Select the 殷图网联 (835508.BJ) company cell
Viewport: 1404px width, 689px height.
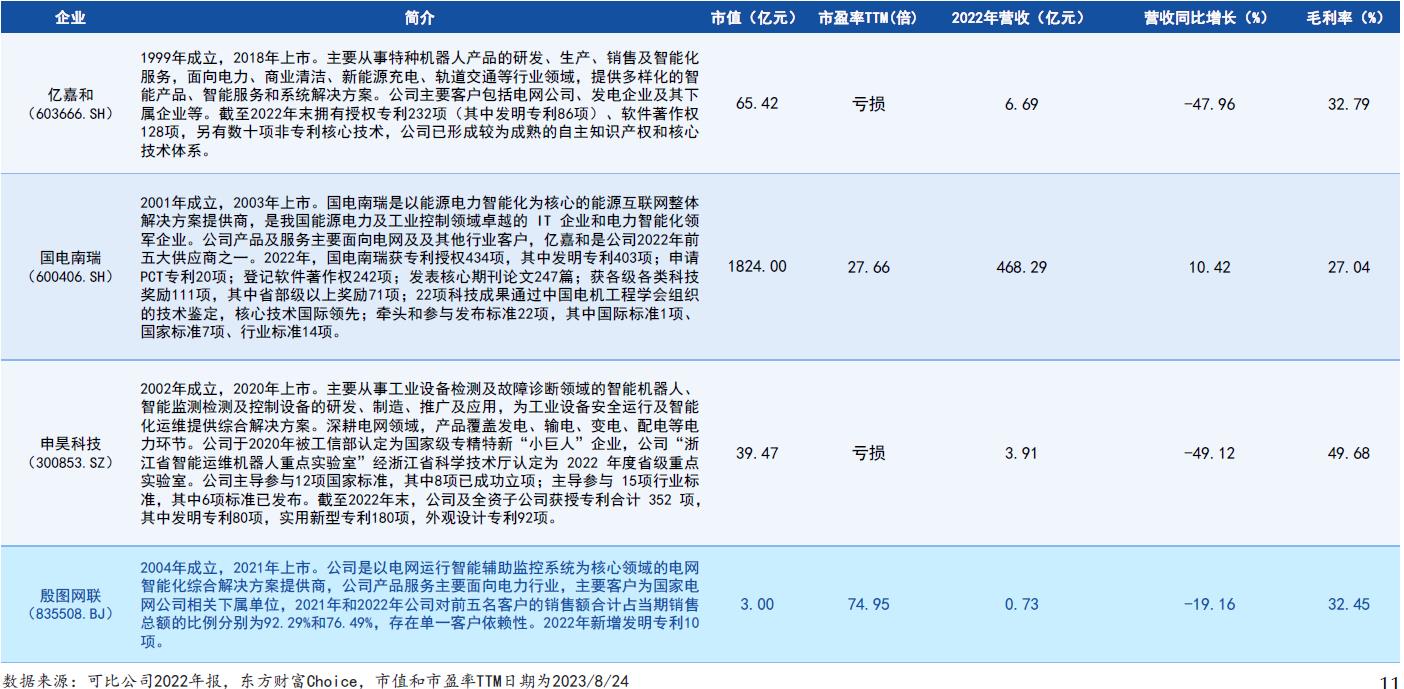[x=71, y=604]
